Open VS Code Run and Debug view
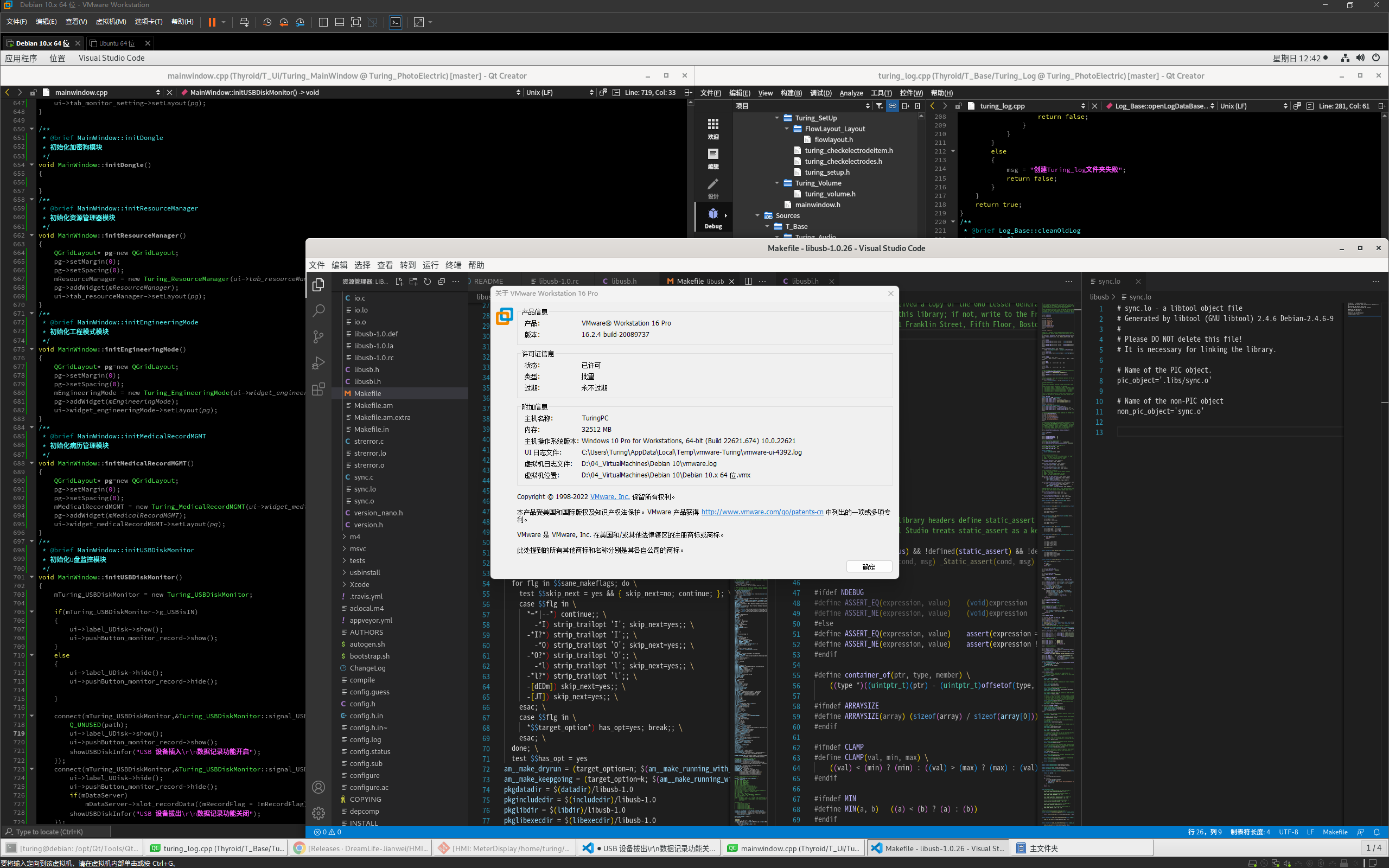This screenshot has height=868, width=1389. click(x=318, y=363)
